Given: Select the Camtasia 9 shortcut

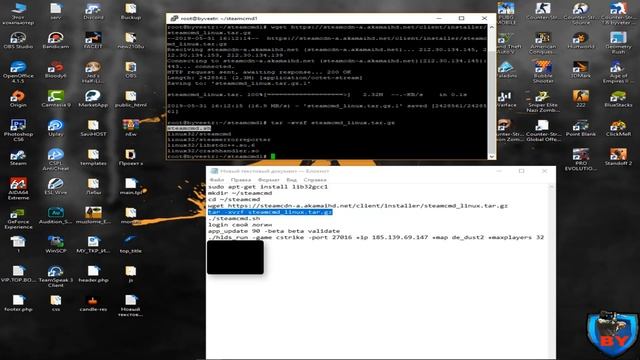Looking at the screenshot, I should point(56,99).
